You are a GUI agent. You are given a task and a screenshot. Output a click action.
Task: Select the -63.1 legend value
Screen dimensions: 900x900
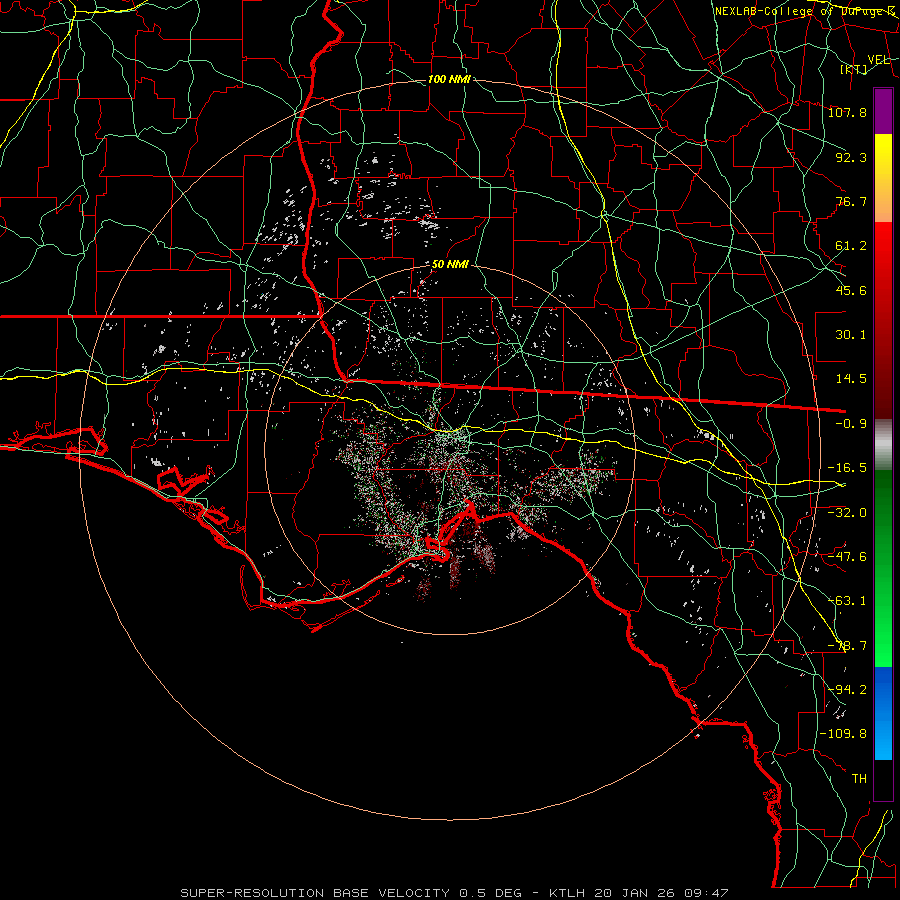(x=847, y=601)
